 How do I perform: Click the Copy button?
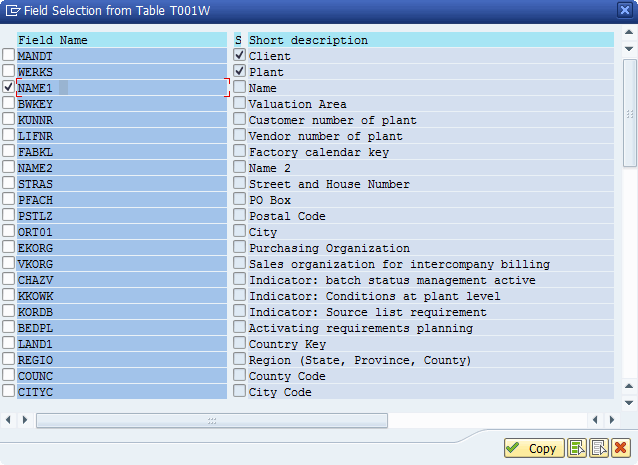click(534, 448)
